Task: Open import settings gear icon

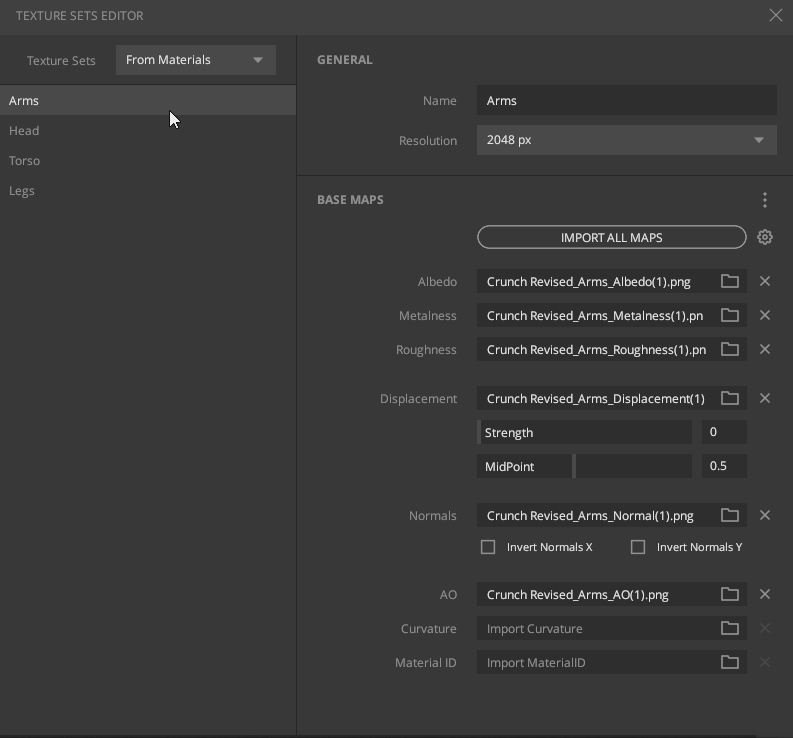Action: click(x=765, y=237)
